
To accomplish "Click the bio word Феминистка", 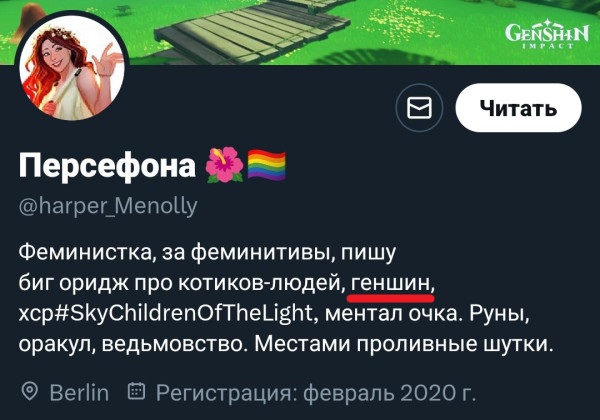I will 85,252.
